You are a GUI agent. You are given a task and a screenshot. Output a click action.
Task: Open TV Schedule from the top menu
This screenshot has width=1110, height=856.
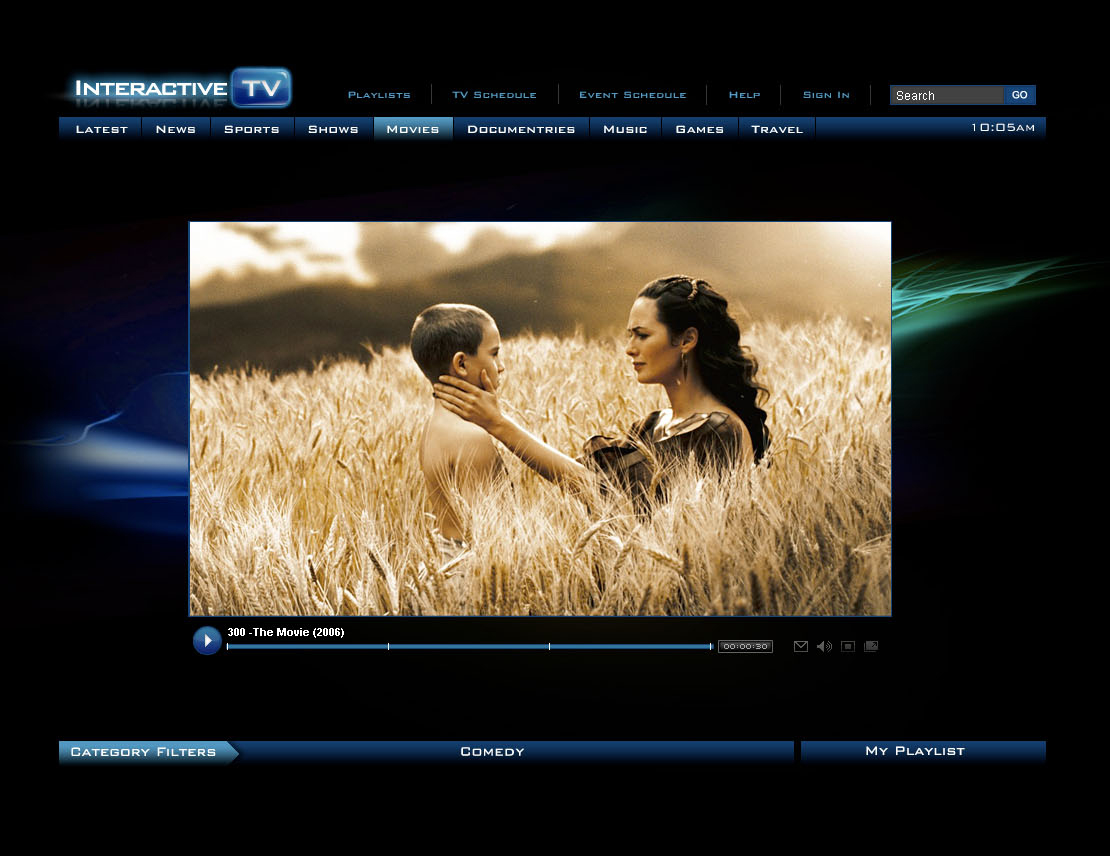494,94
